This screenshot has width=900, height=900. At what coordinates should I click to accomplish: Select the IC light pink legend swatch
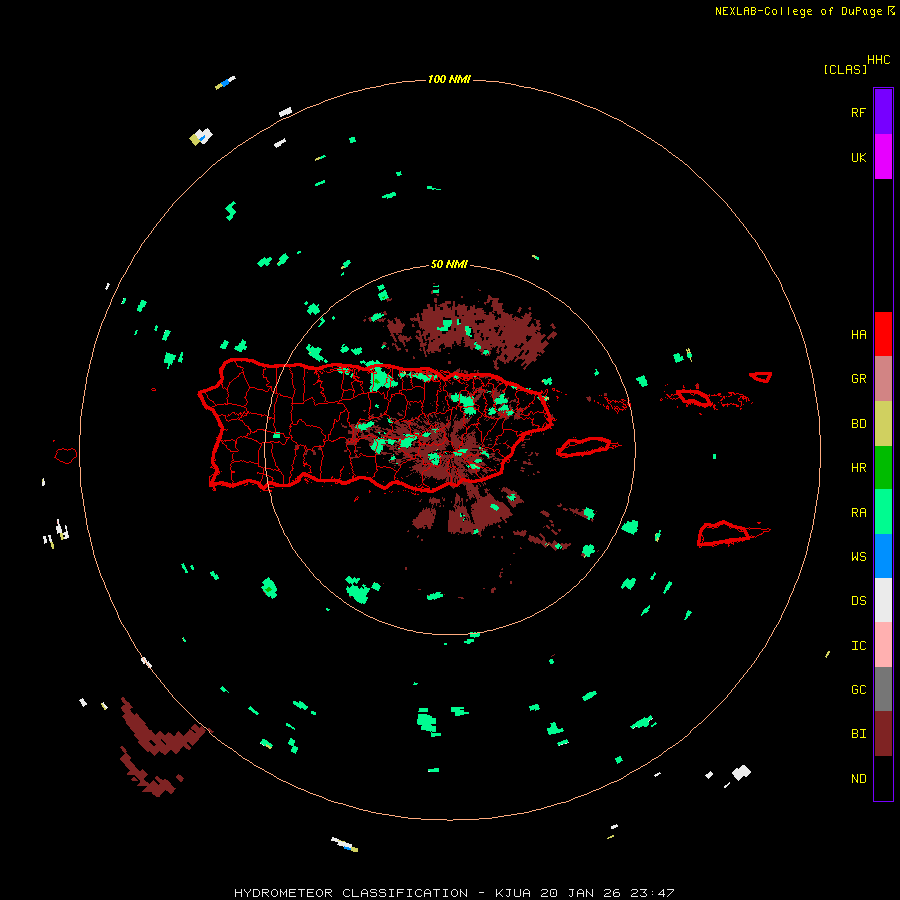tap(883, 645)
